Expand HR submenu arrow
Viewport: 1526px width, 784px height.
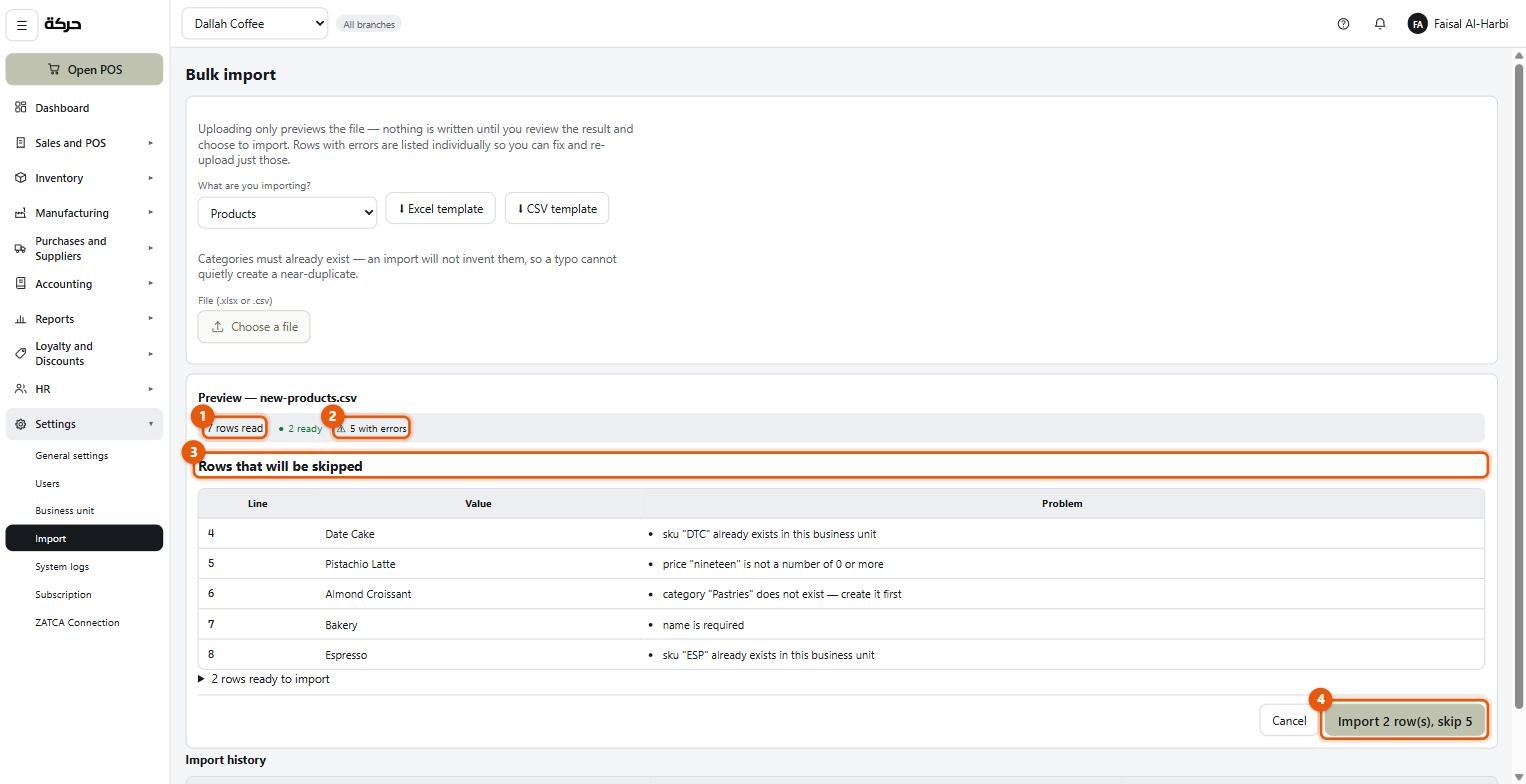click(x=151, y=389)
